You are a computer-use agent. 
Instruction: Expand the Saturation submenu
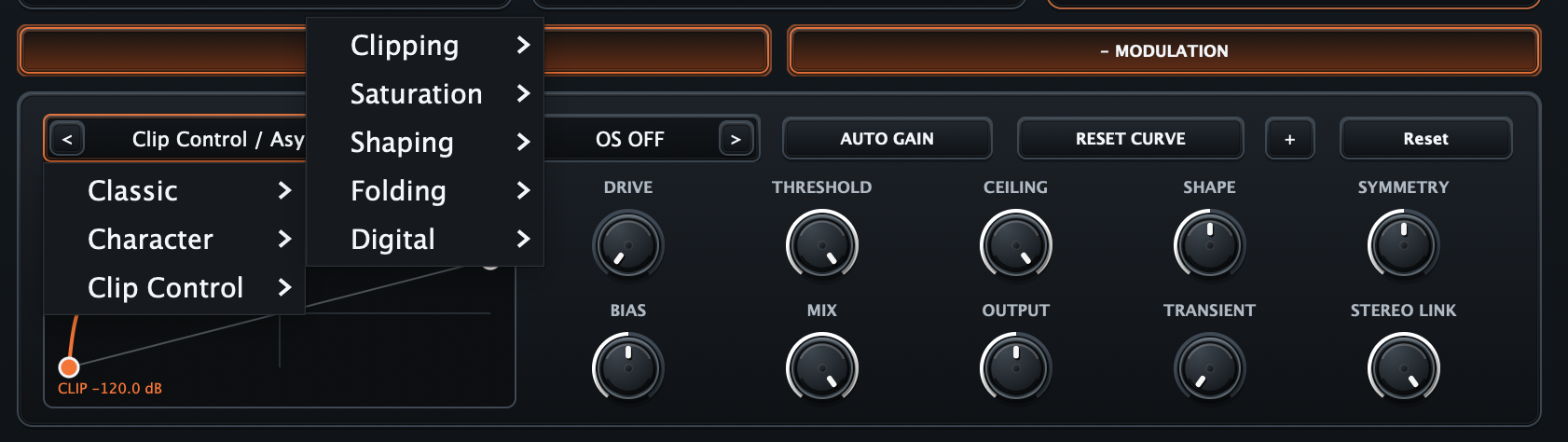pyautogui.click(x=425, y=93)
